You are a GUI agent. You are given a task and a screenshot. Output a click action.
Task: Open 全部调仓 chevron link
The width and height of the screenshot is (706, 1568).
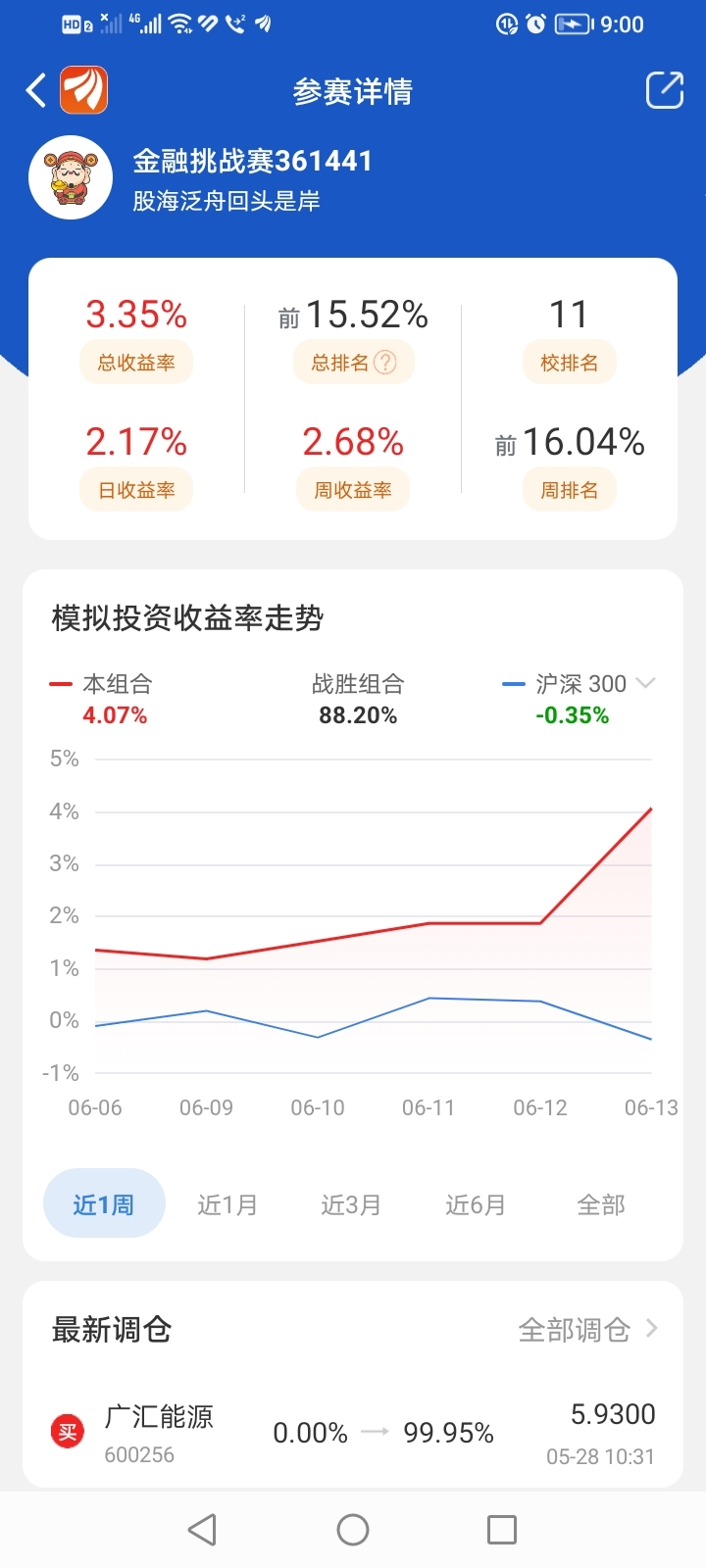[x=588, y=1330]
